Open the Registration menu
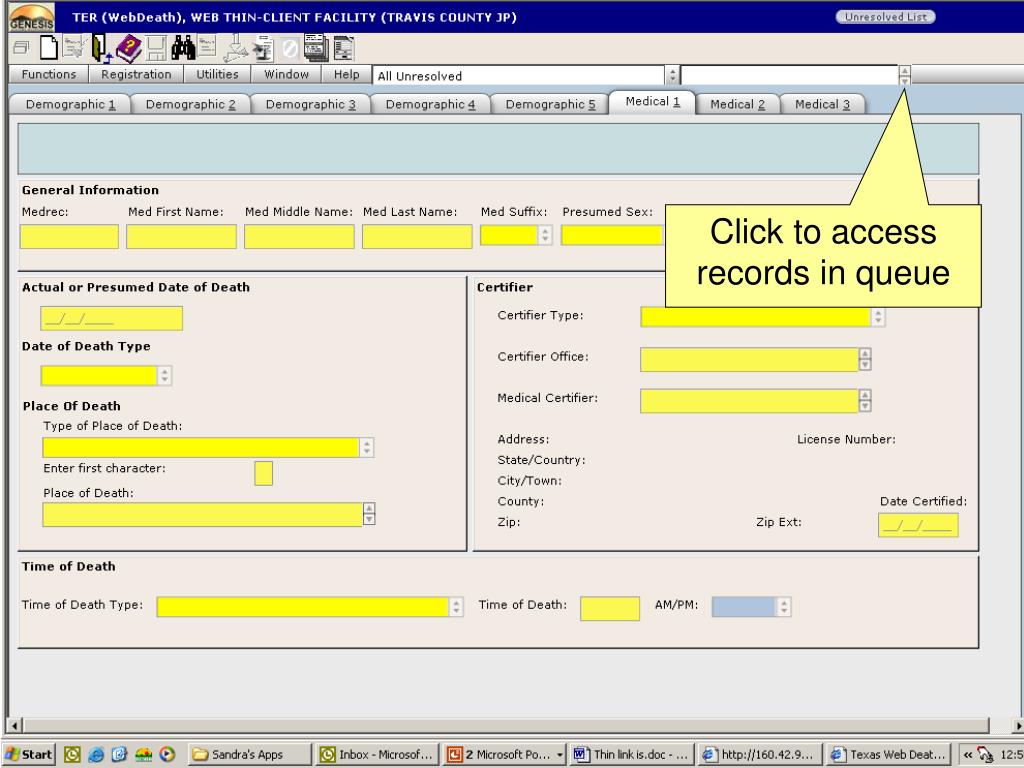 coord(136,74)
